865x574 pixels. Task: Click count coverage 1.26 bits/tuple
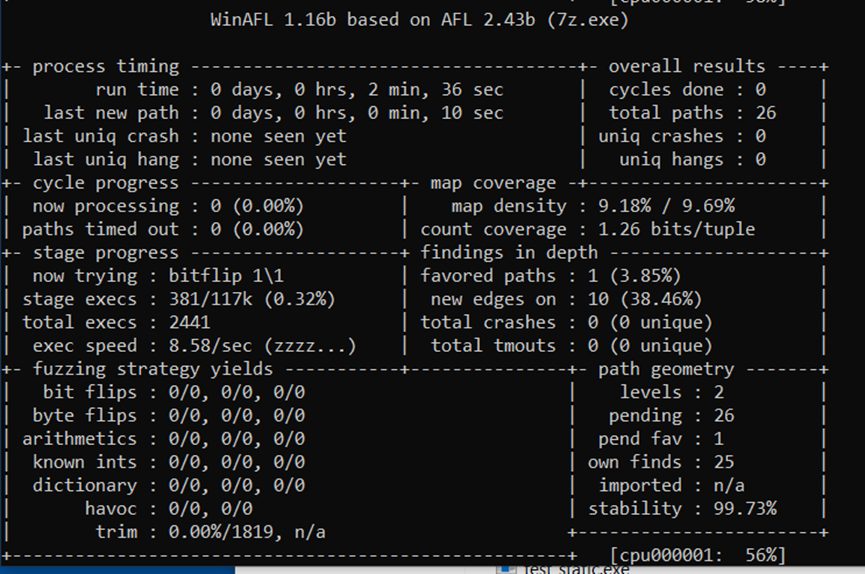click(676, 229)
